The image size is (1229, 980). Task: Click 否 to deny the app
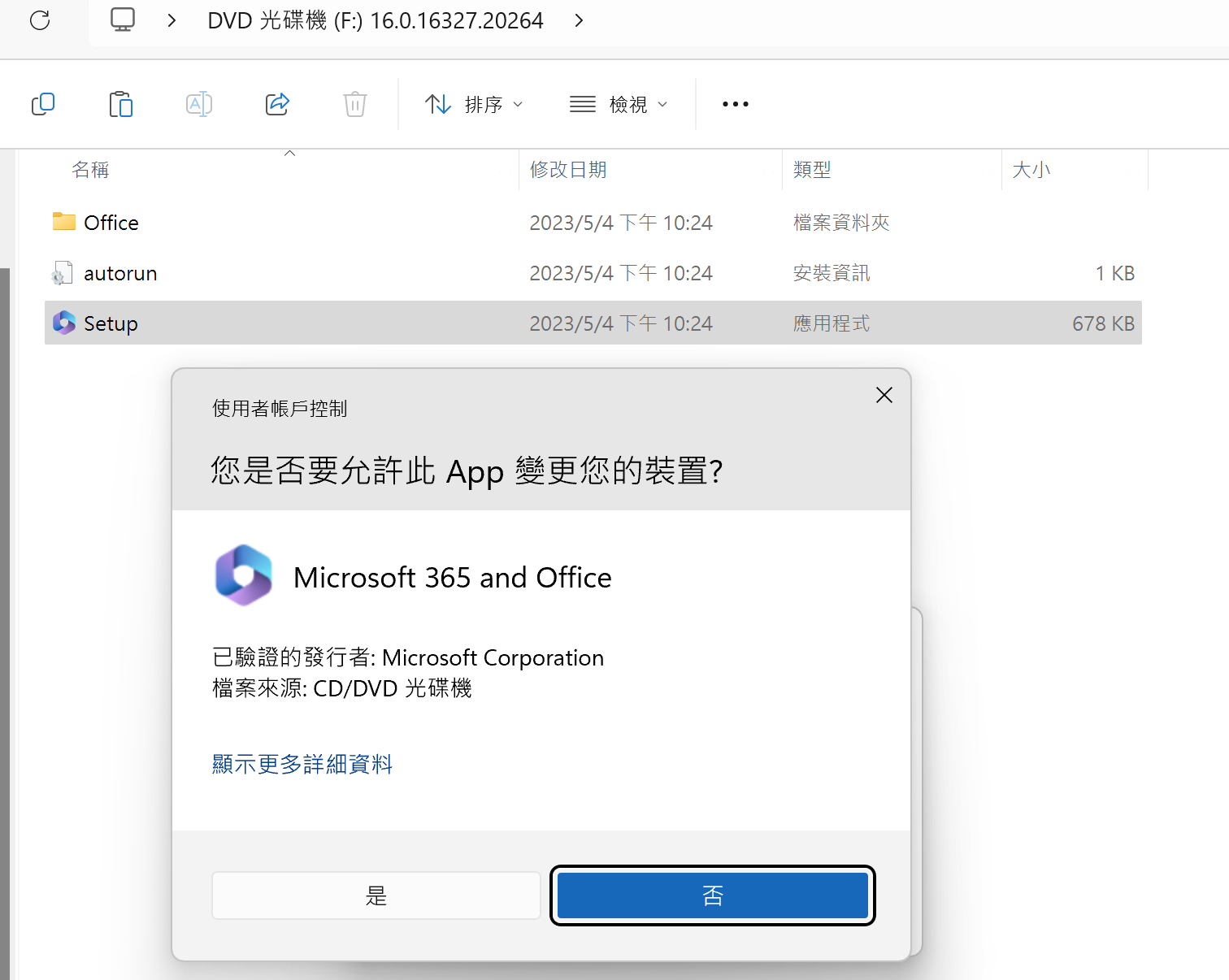(x=712, y=895)
